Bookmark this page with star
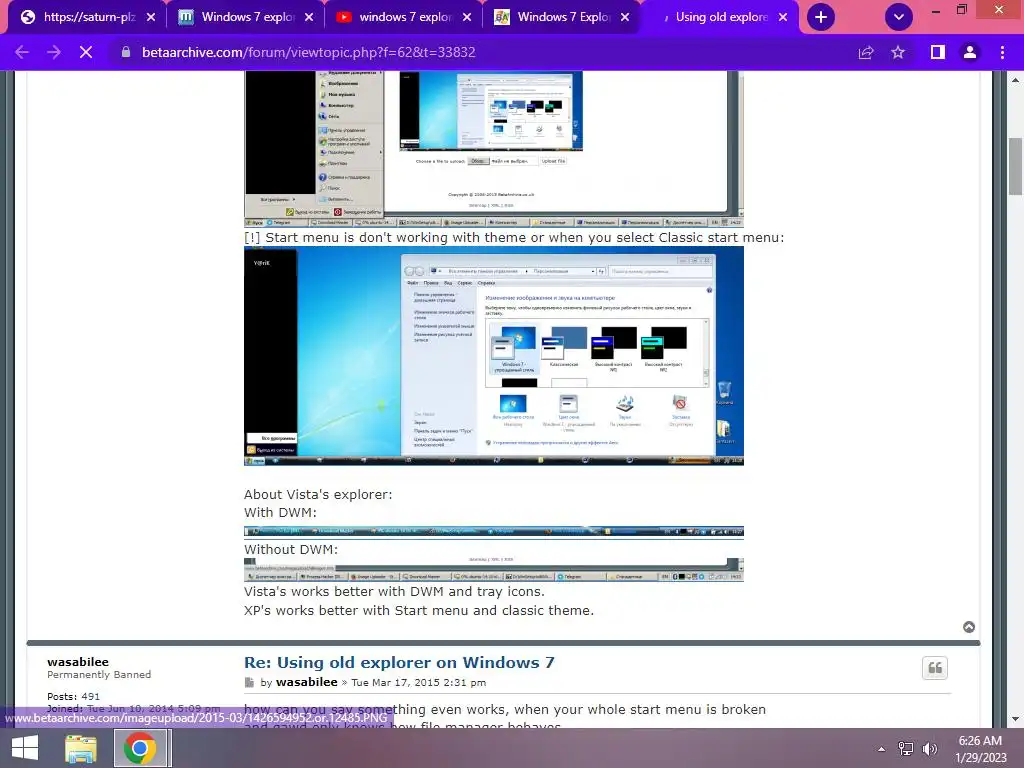This screenshot has width=1024, height=768. pyautogui.click(x=898, y=52)
